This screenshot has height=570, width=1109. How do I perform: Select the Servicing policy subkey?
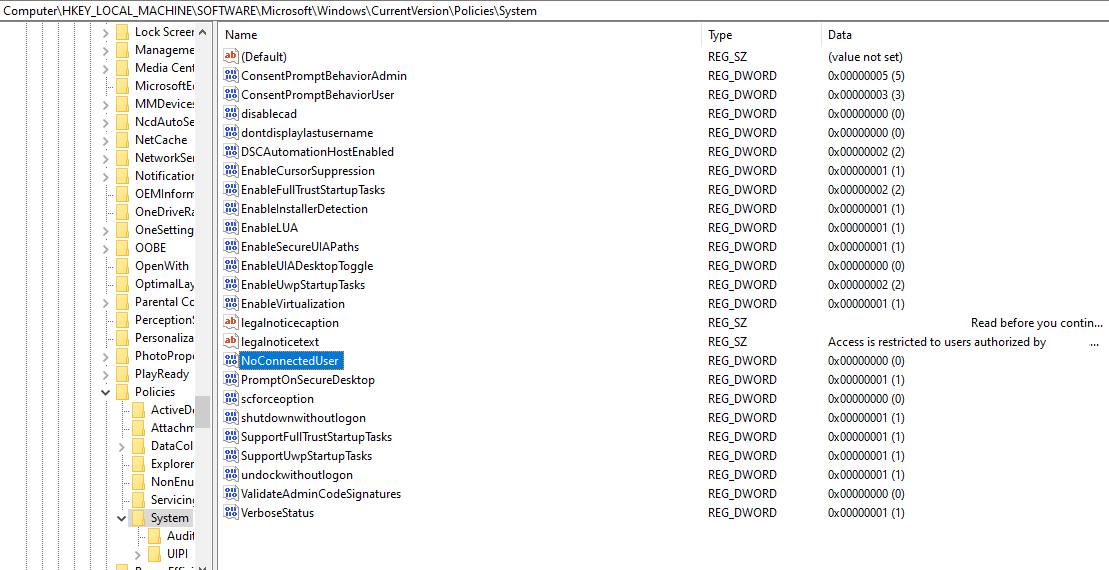(x=172, y=500)
